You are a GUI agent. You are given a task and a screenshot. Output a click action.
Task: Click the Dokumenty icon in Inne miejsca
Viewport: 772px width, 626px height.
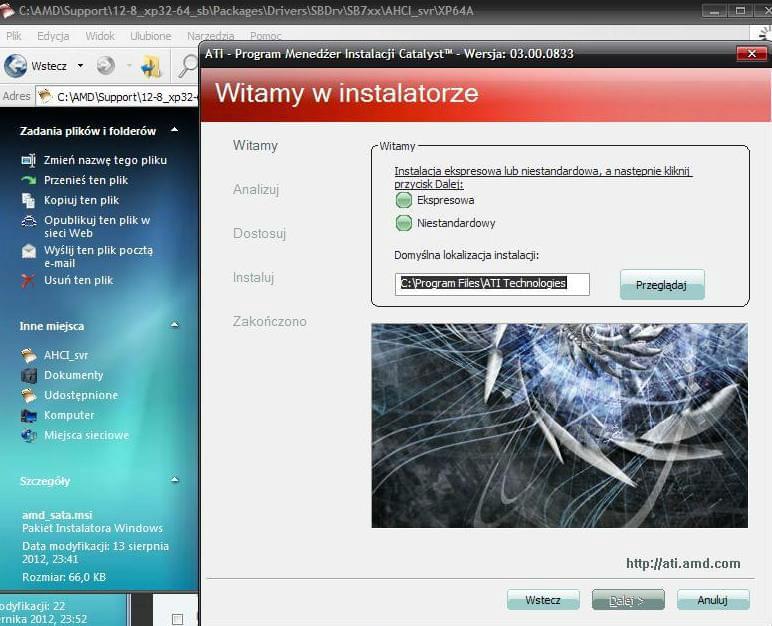[29, 375]
